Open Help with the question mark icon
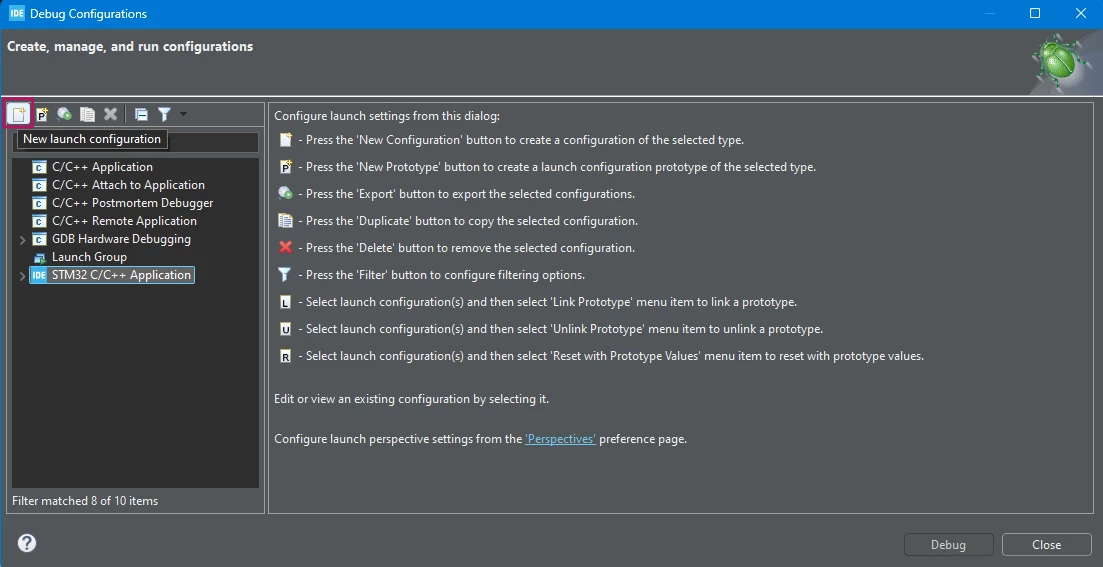Image resolution: width=1103 pixels, height=567 pixels. pos(27,543)
